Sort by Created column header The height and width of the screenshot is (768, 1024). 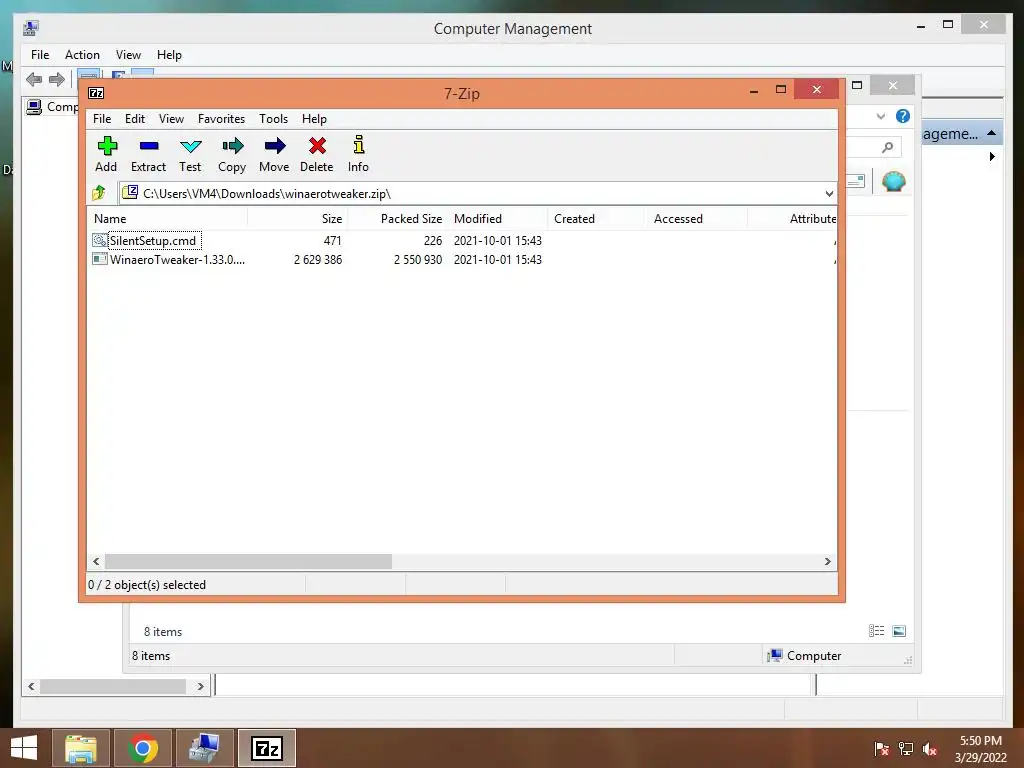coord(598,219)
